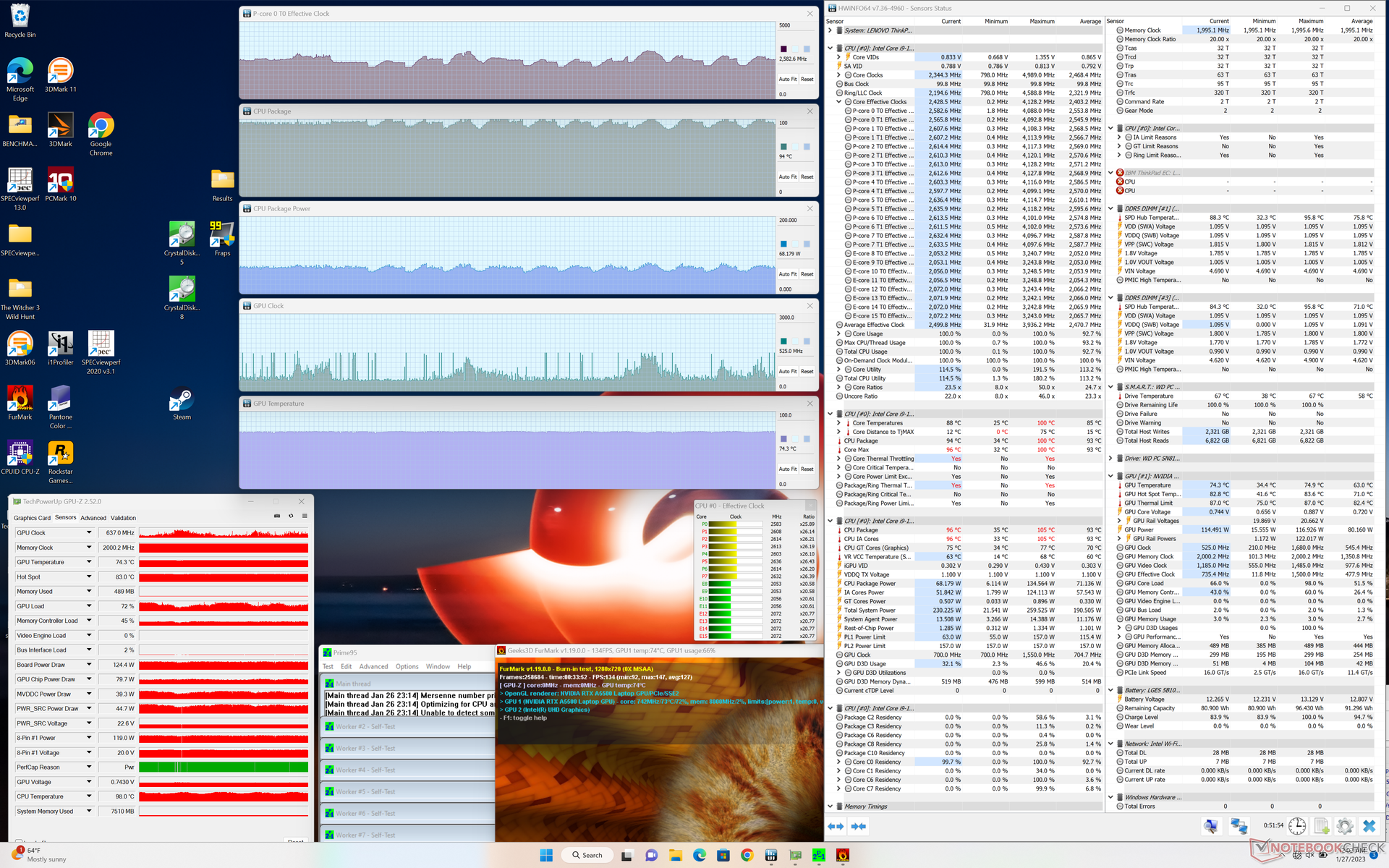
Task: Open the GPU-Z hamburger menu icon
Action: pos(305,516)
